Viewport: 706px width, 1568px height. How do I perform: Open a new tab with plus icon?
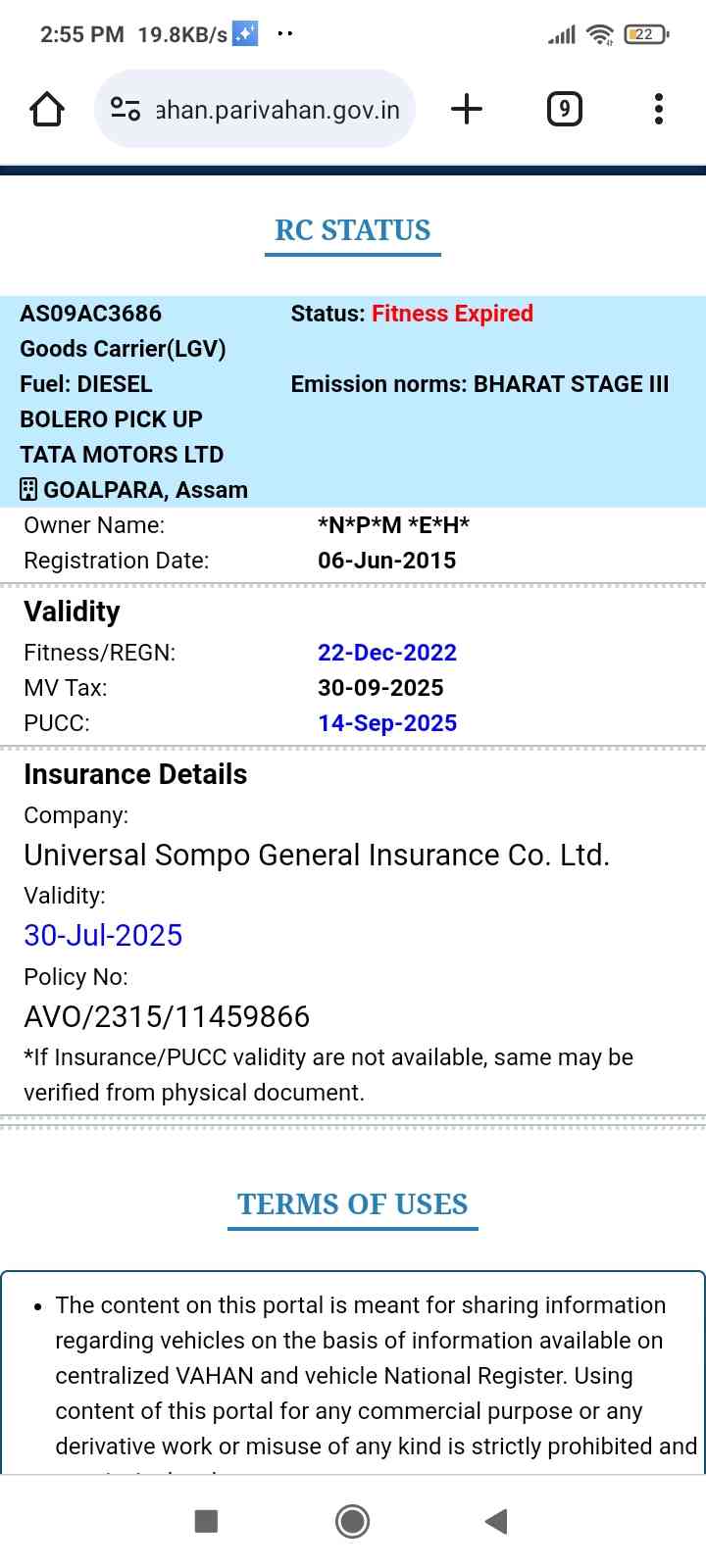467,109
